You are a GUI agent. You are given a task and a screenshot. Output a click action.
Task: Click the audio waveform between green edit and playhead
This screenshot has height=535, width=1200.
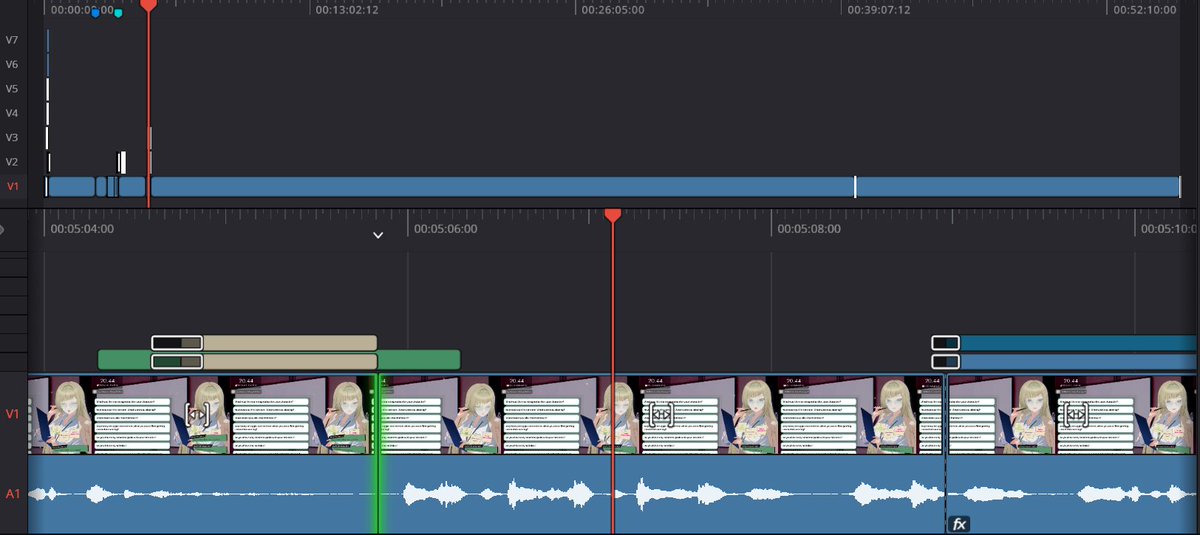(496, 494)
